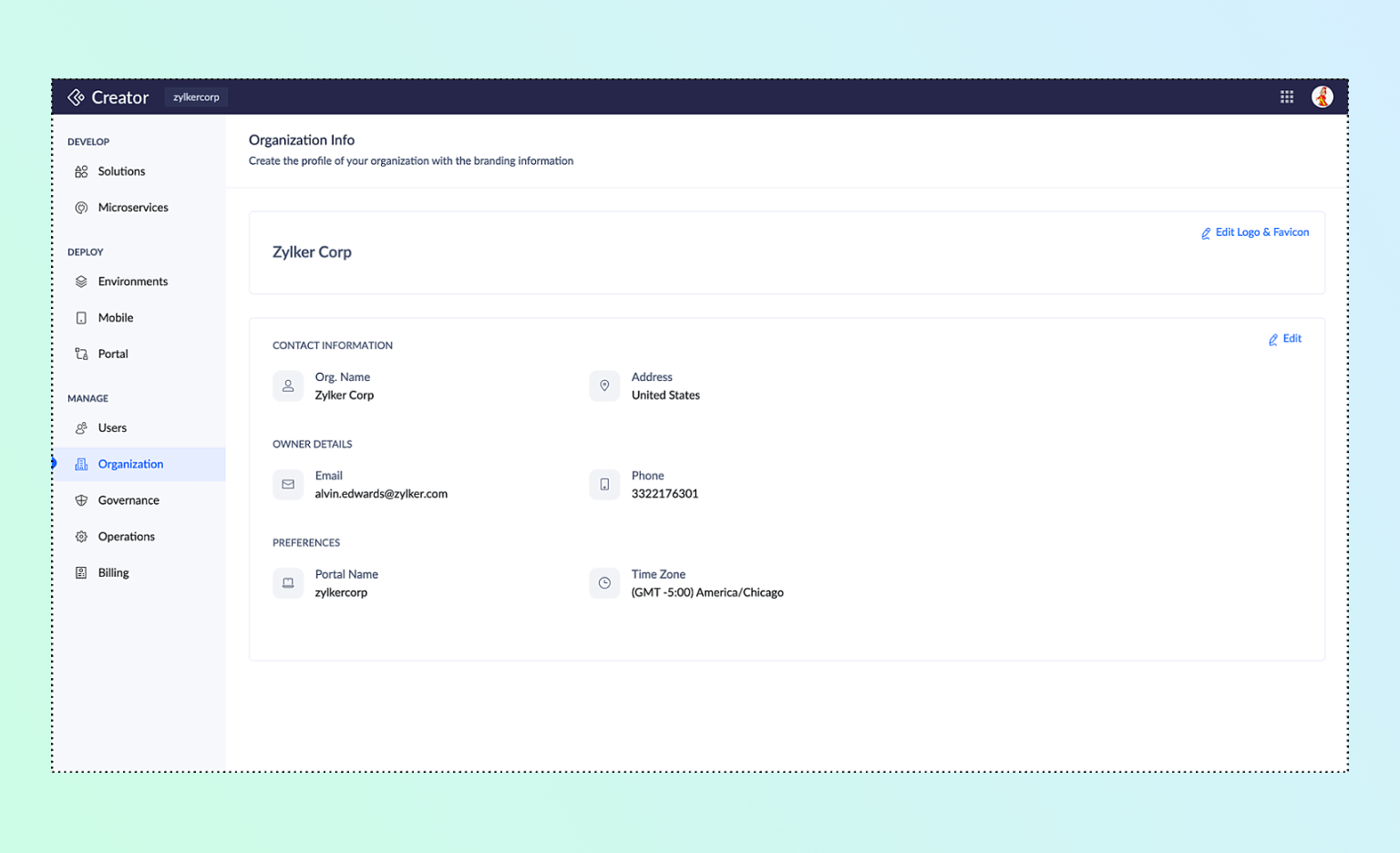Click the Creator product name
The width and height of the screenshot is (1400, 853).
pos(120,98)
